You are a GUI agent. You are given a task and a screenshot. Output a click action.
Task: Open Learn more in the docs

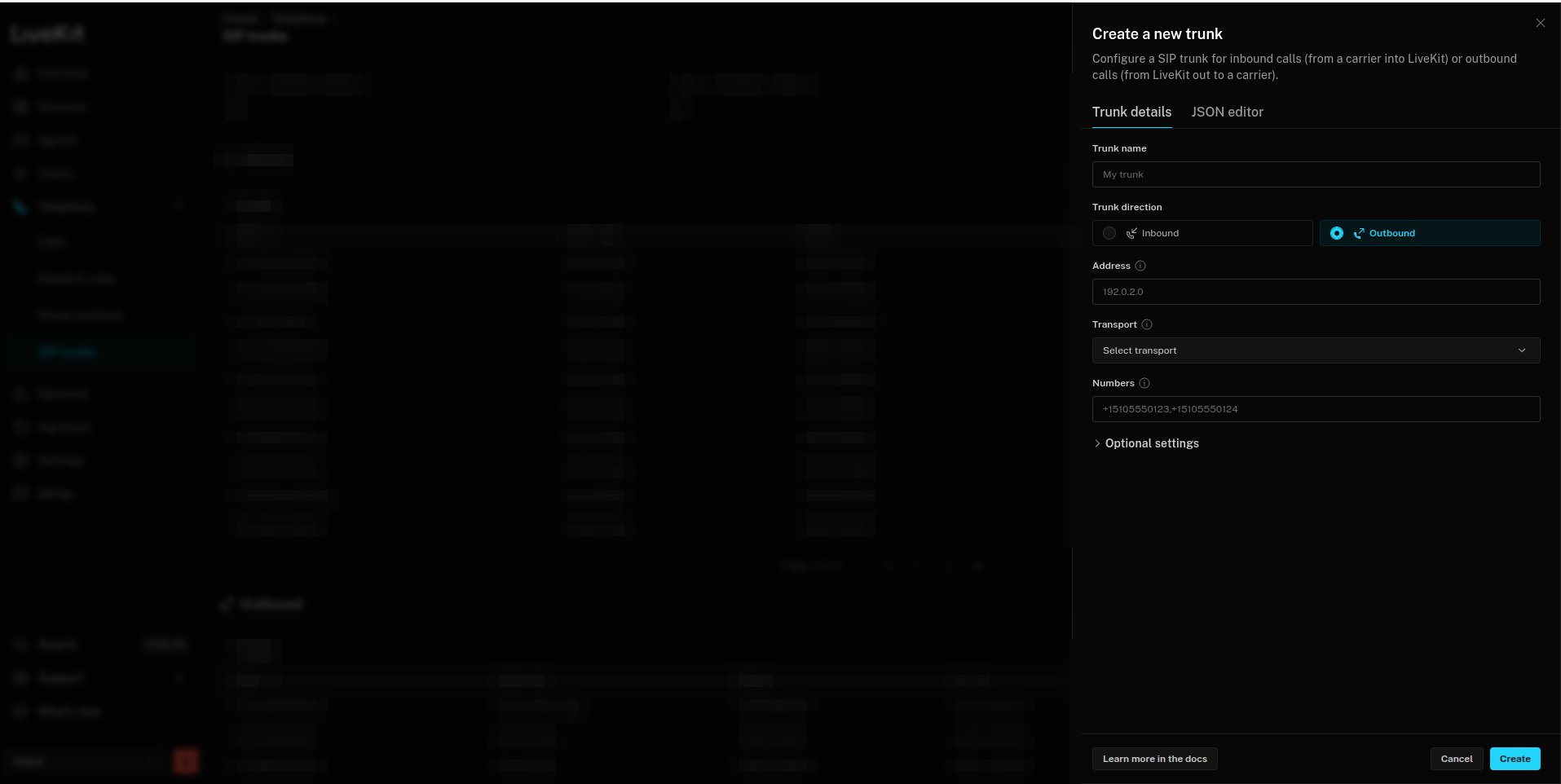(1154, 759)
